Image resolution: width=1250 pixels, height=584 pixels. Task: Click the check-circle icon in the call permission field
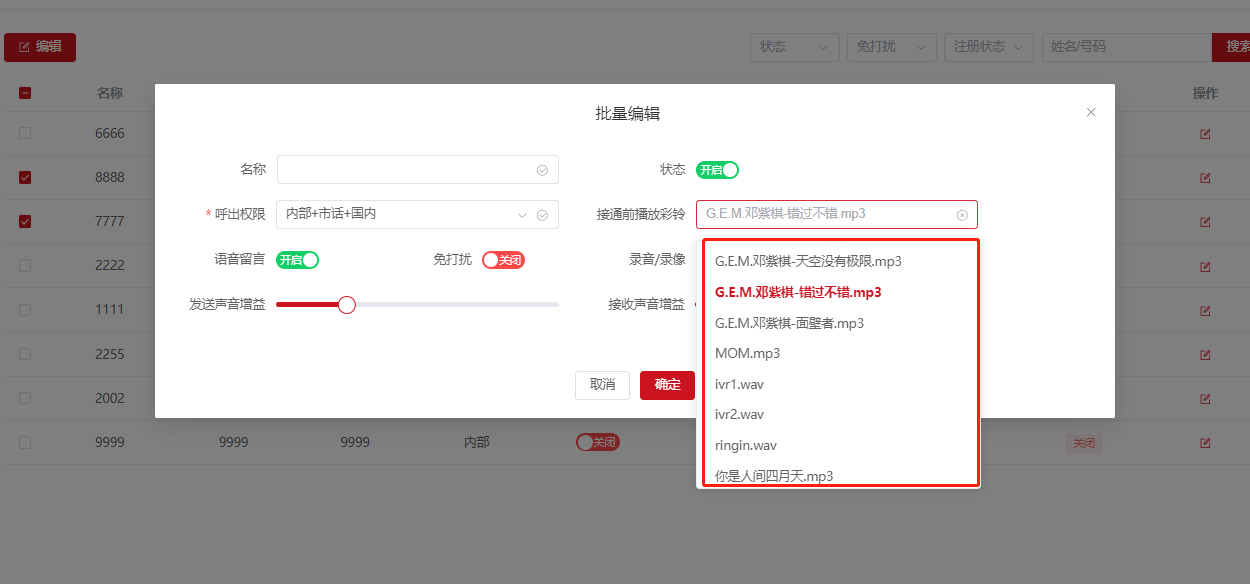542,215
